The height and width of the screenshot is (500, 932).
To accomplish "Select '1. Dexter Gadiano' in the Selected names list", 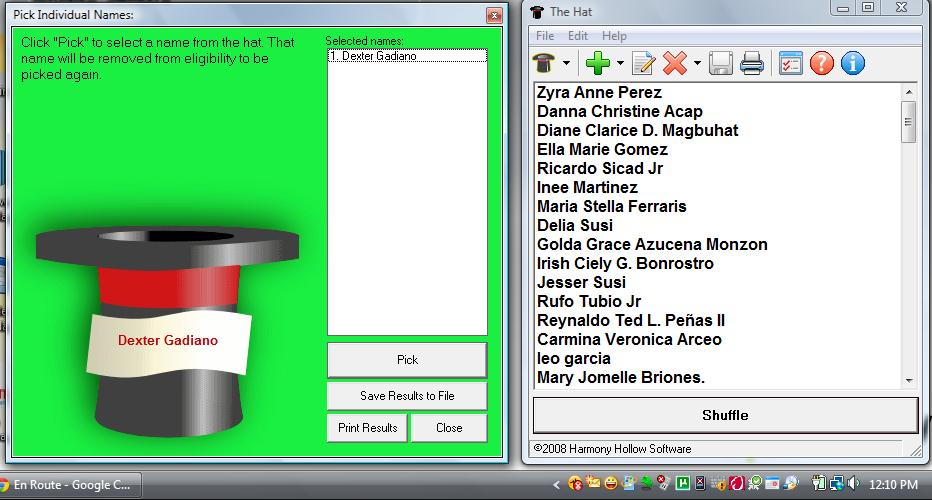I will (x=407, y=56).
